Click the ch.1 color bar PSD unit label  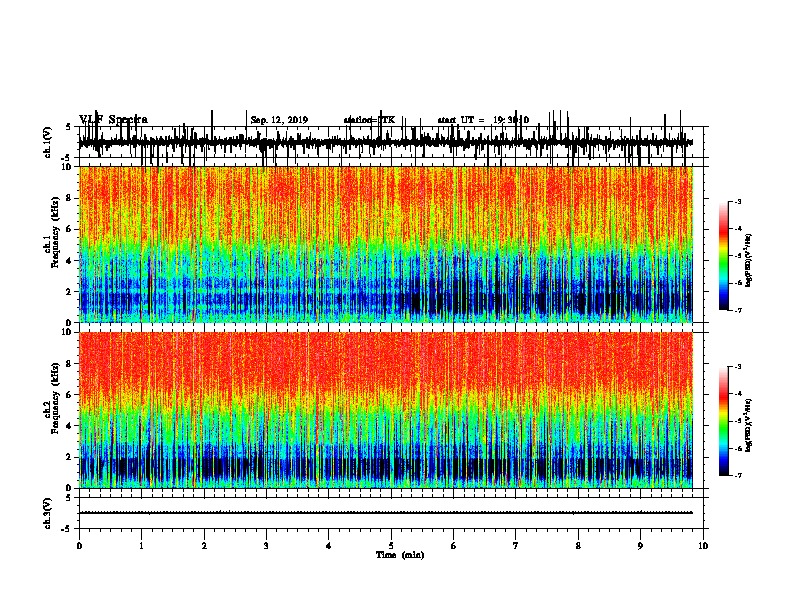[749, 260]
